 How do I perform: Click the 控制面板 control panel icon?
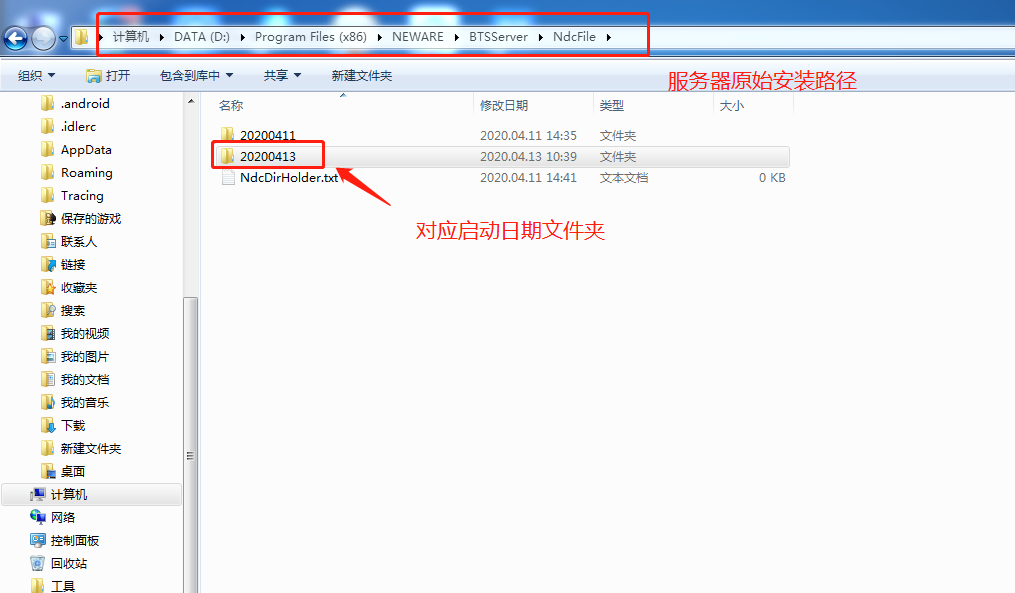pos(38,540)
